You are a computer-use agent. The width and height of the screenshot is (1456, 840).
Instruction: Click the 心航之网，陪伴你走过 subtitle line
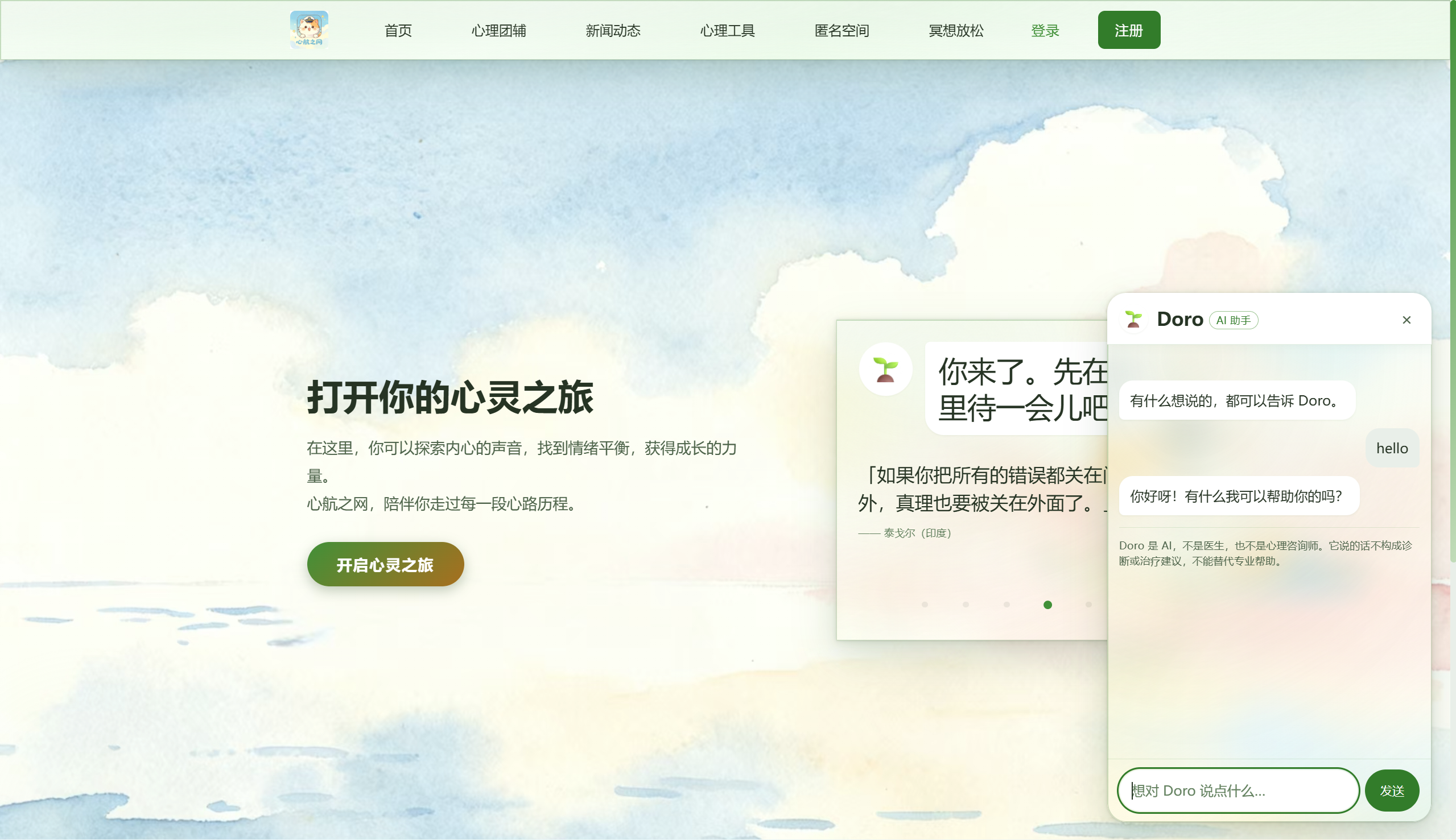tap(443, 504)
